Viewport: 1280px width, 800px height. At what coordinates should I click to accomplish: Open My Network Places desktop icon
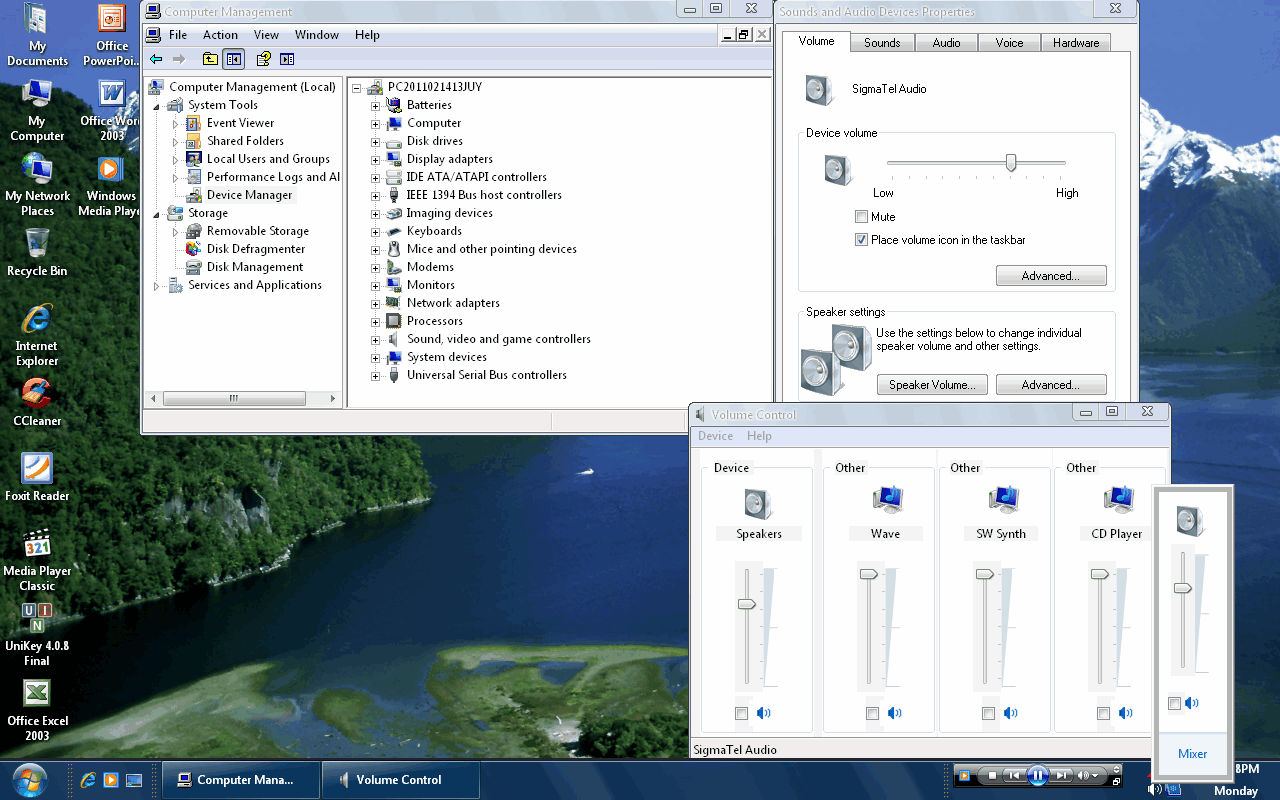[37, 185]
